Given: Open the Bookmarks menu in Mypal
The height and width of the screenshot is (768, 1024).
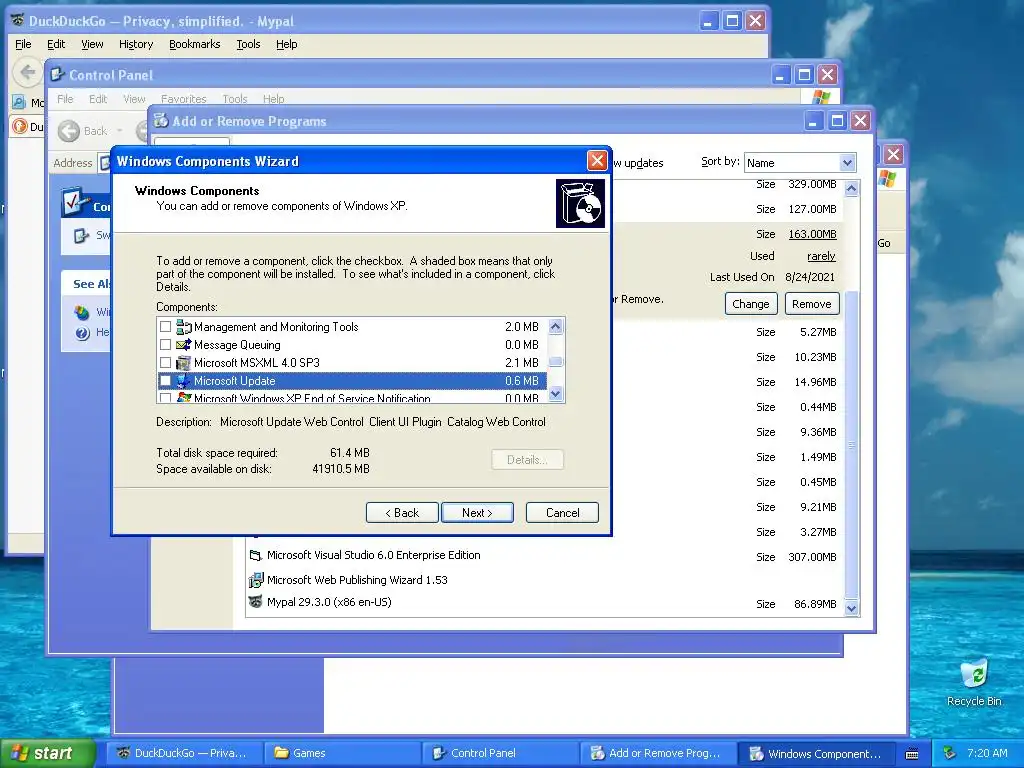Looking at the screenshot, I should tap(195, 44).
